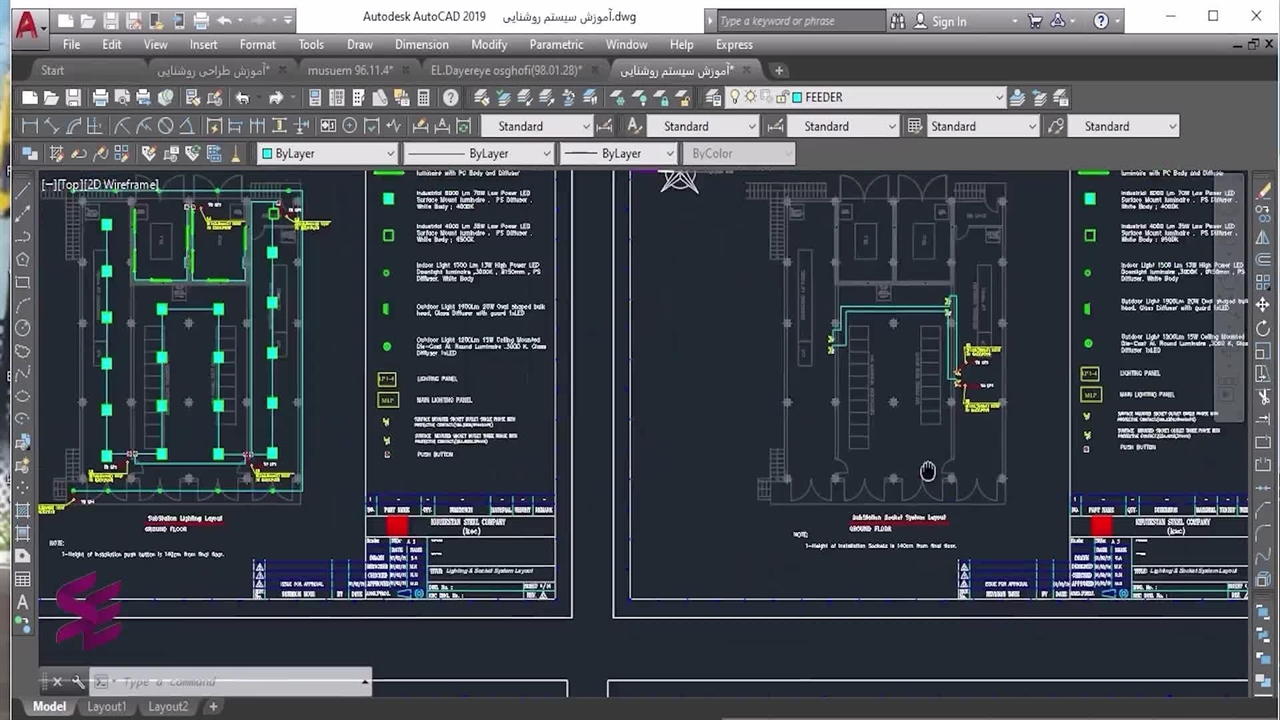Expand the FEEDER layer dropdown

tap(998, 98)
